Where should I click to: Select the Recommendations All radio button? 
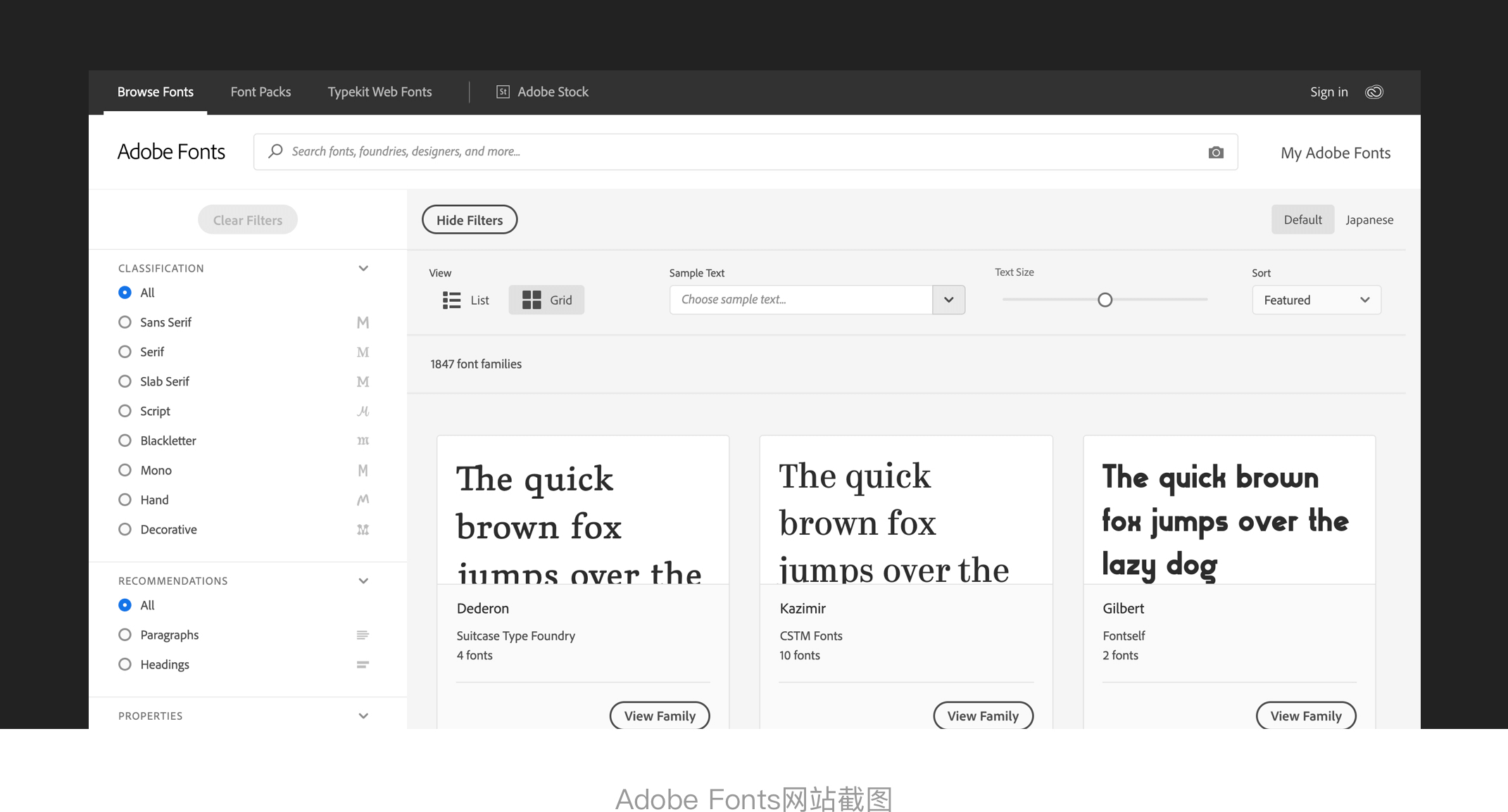[x=125, y=605]
